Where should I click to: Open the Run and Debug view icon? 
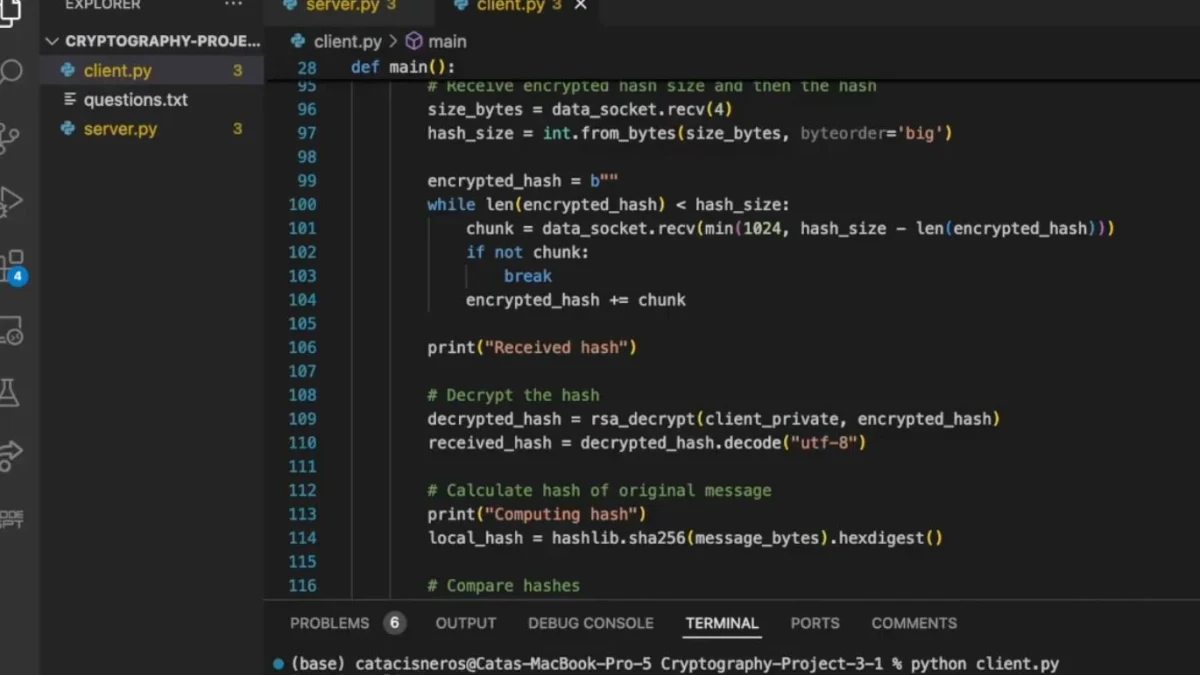(10, 202)
